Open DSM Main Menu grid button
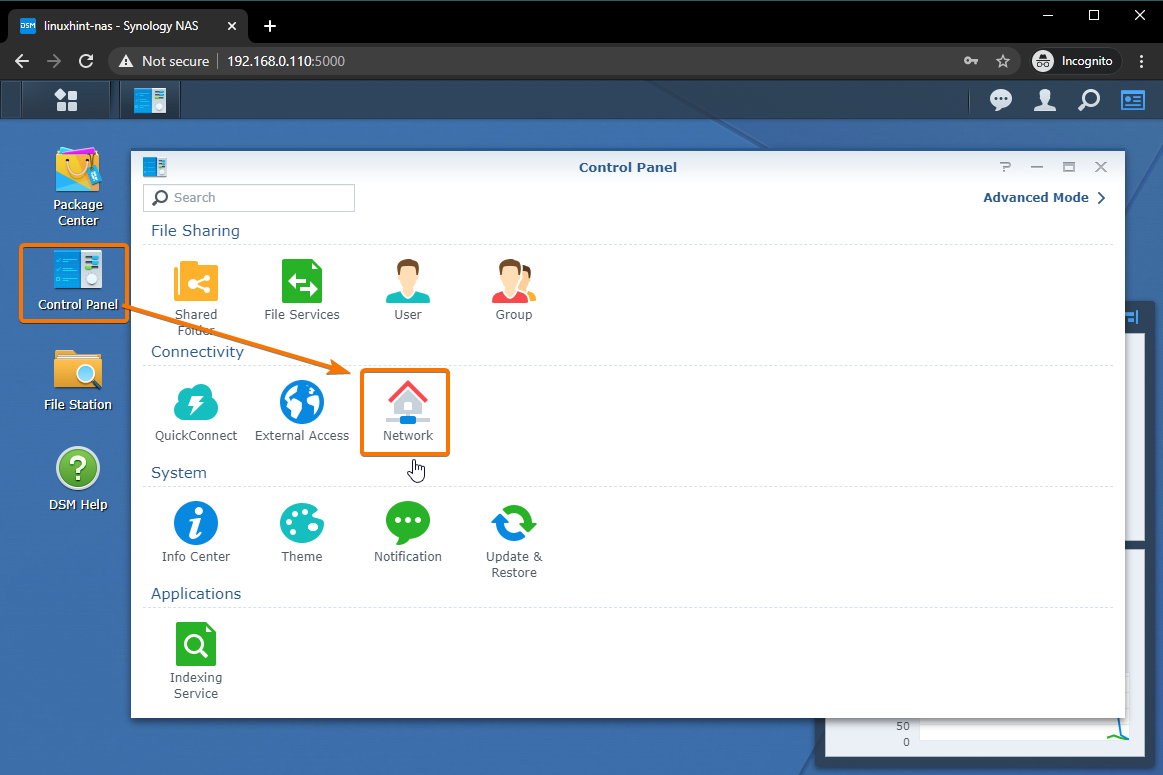Image resolution: width=1163 pixels, height=775 pixels. [66, 100]
